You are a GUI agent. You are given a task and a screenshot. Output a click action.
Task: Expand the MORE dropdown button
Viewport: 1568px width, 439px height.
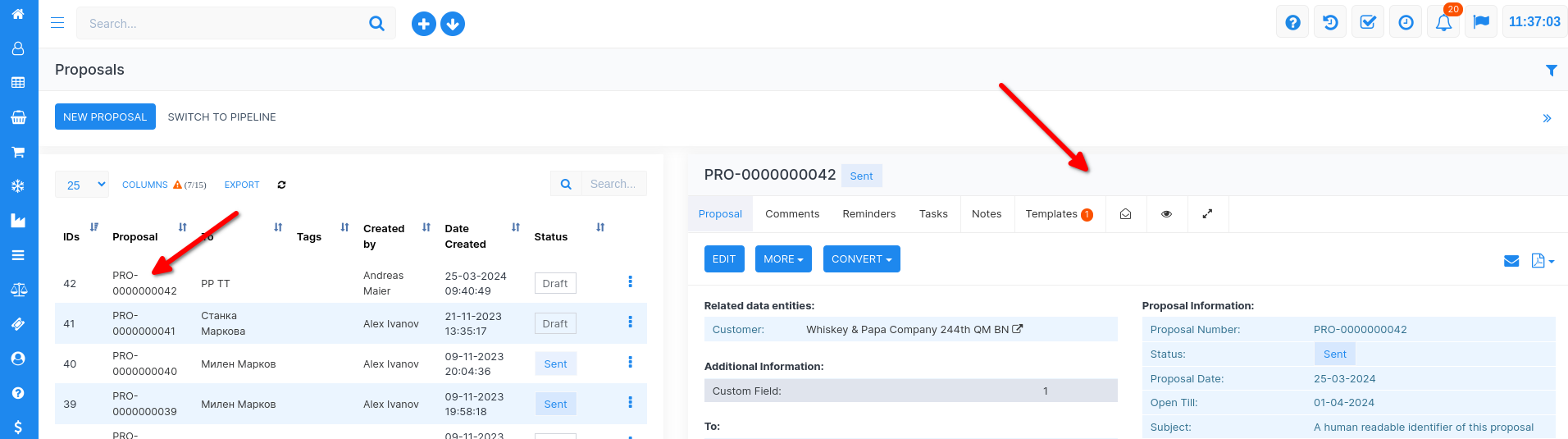pos(783,259)
